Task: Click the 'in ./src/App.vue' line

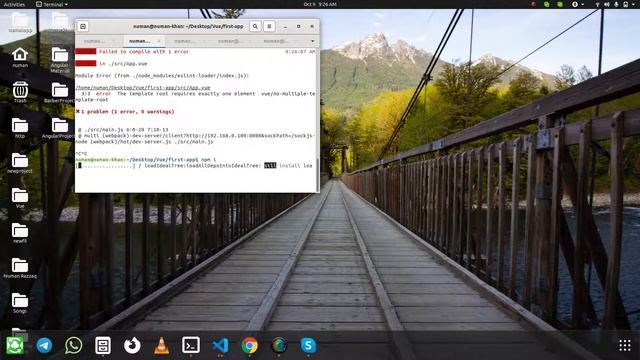Action: [123, 64]
